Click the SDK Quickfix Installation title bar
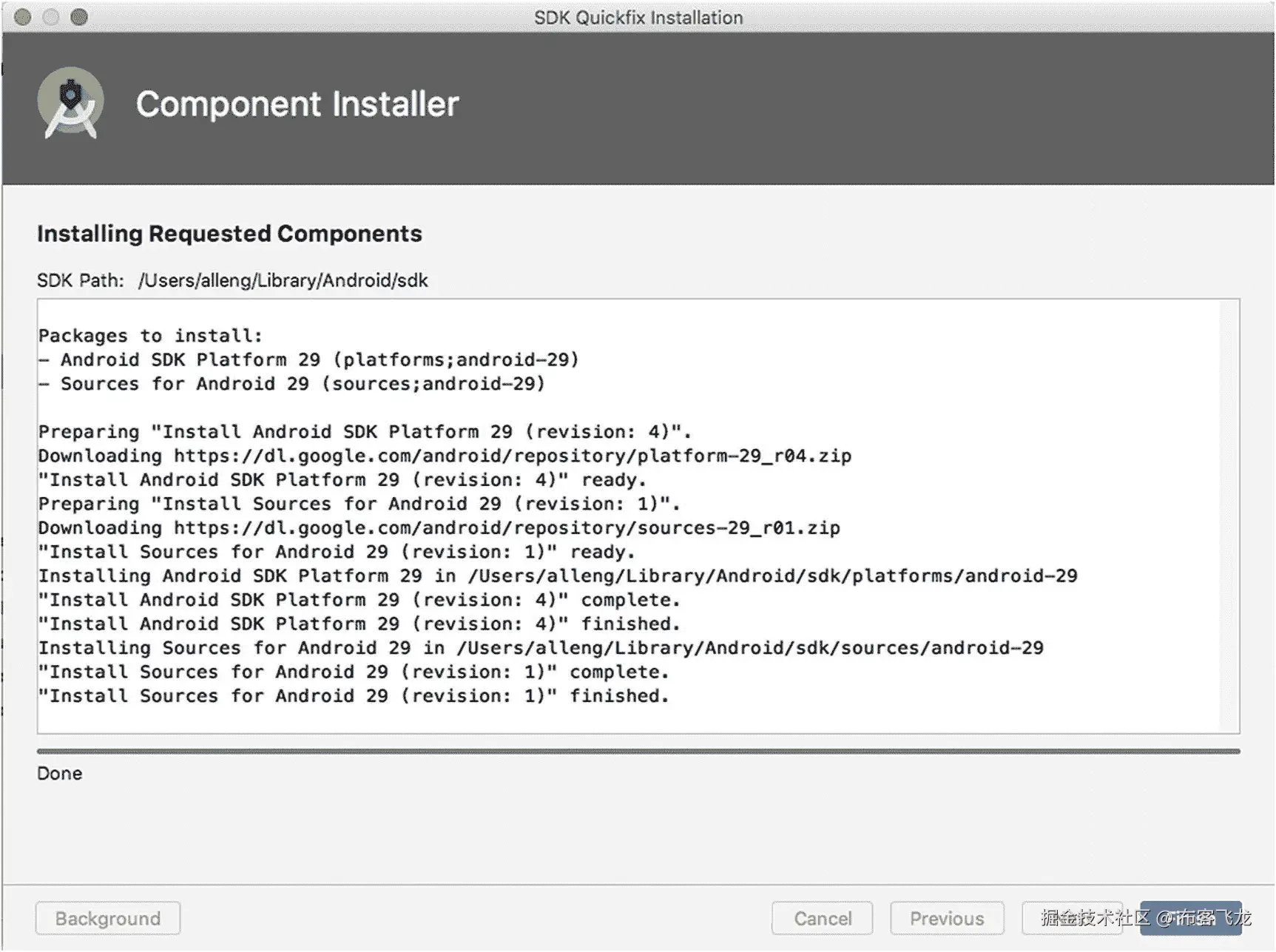The image size is (1276, 952). 638,17
